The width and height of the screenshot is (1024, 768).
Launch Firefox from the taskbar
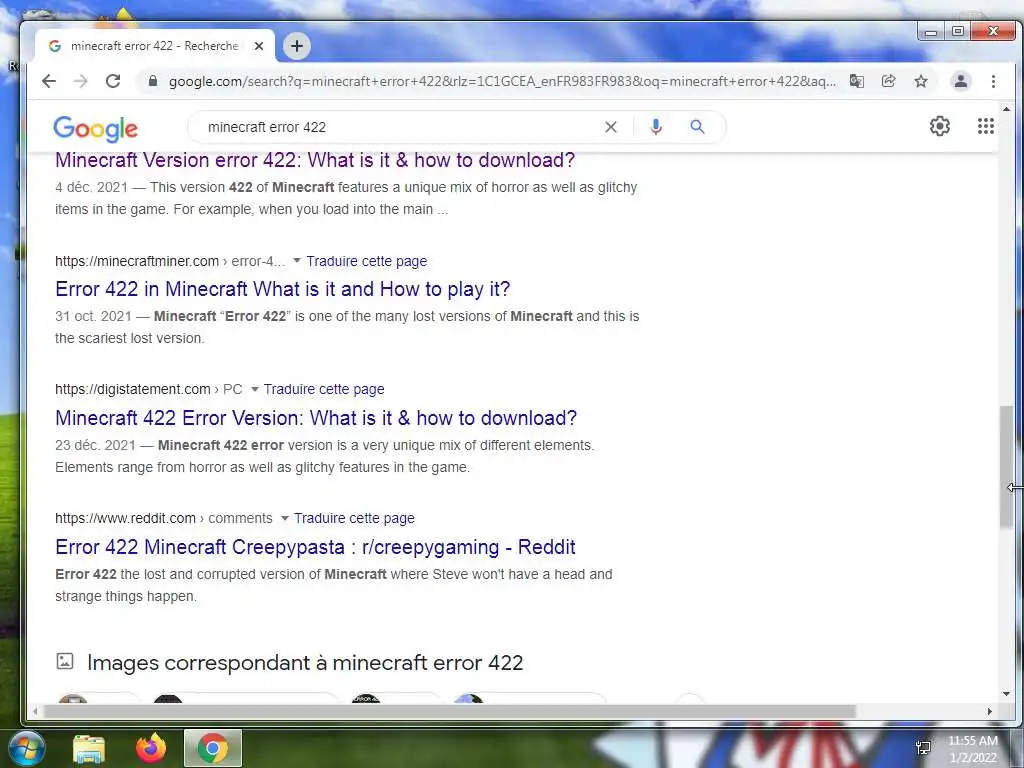151,748
